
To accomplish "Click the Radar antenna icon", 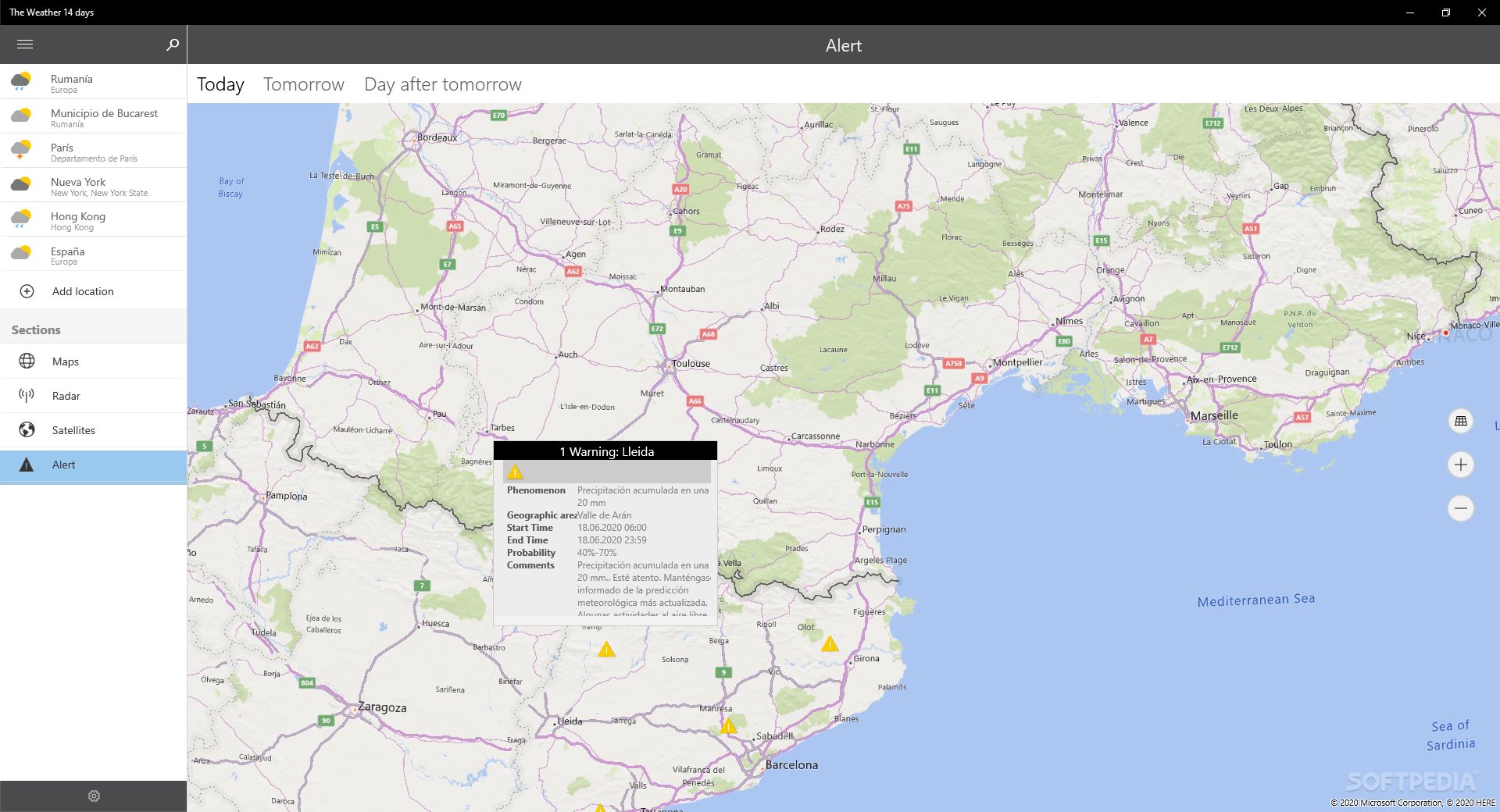I will tap(27, 395).
